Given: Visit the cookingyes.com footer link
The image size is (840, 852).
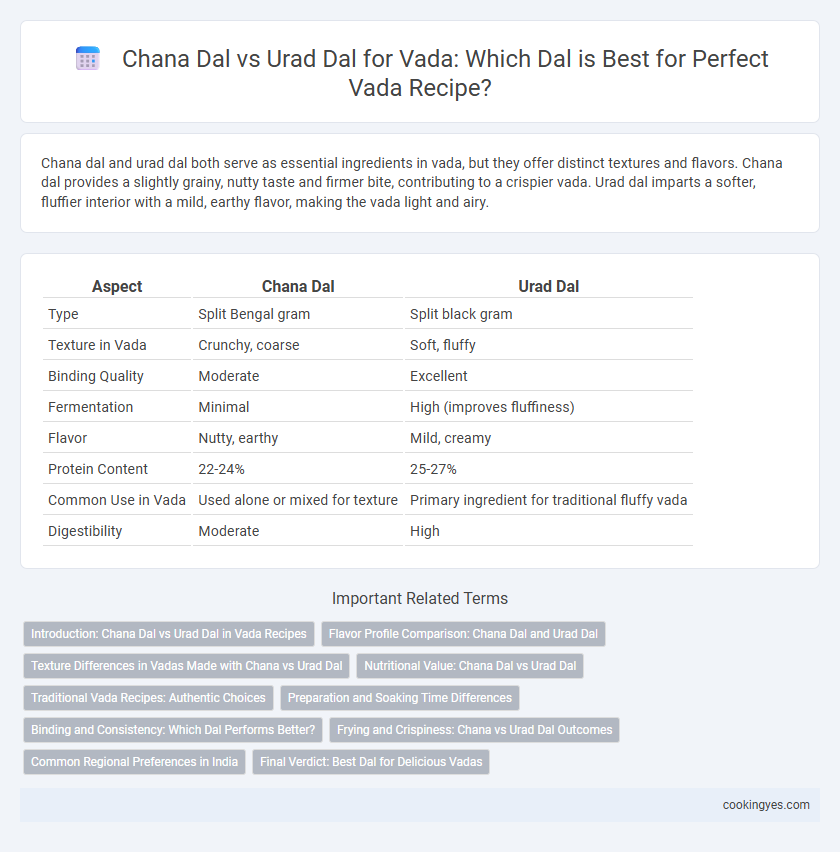Looking at the screenshot, I should pos(766,805).
